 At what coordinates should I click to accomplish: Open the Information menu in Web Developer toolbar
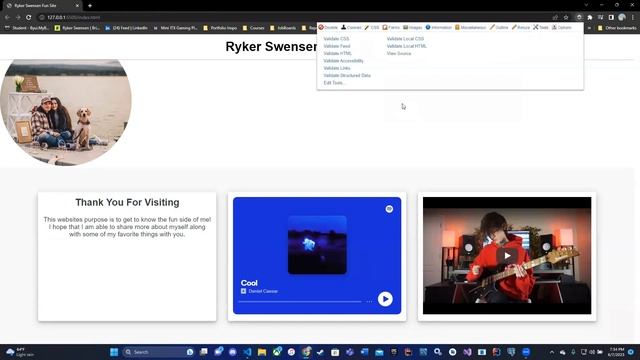click(438, 27)
